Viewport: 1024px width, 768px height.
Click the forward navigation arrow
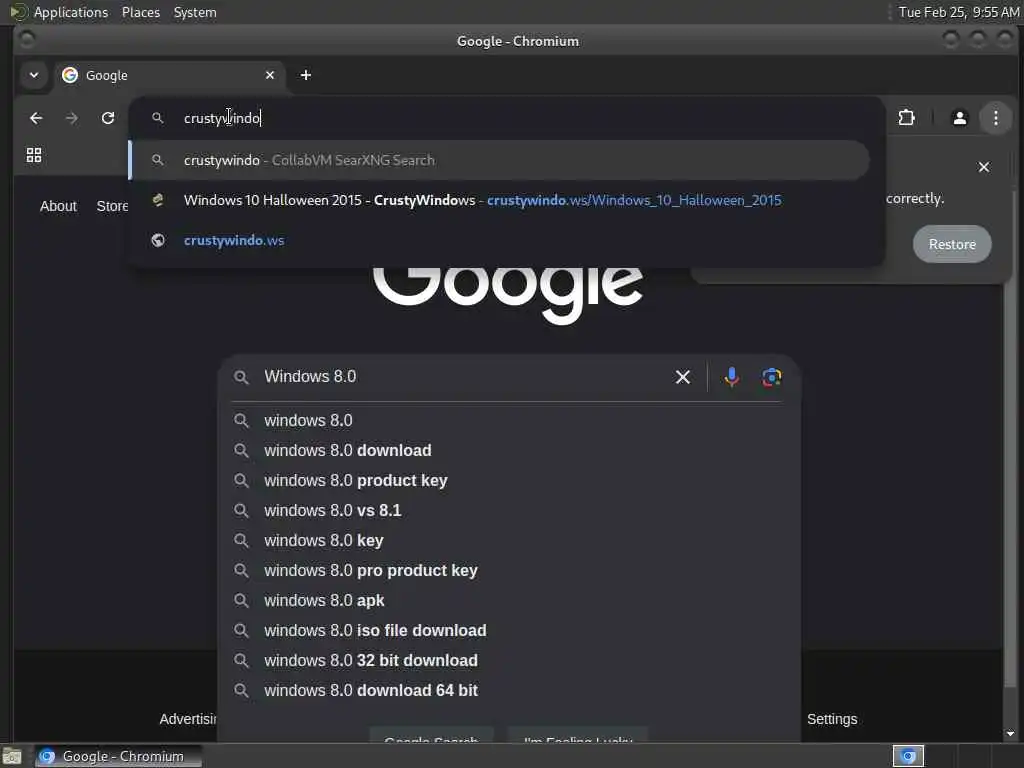tap(72, 118)
